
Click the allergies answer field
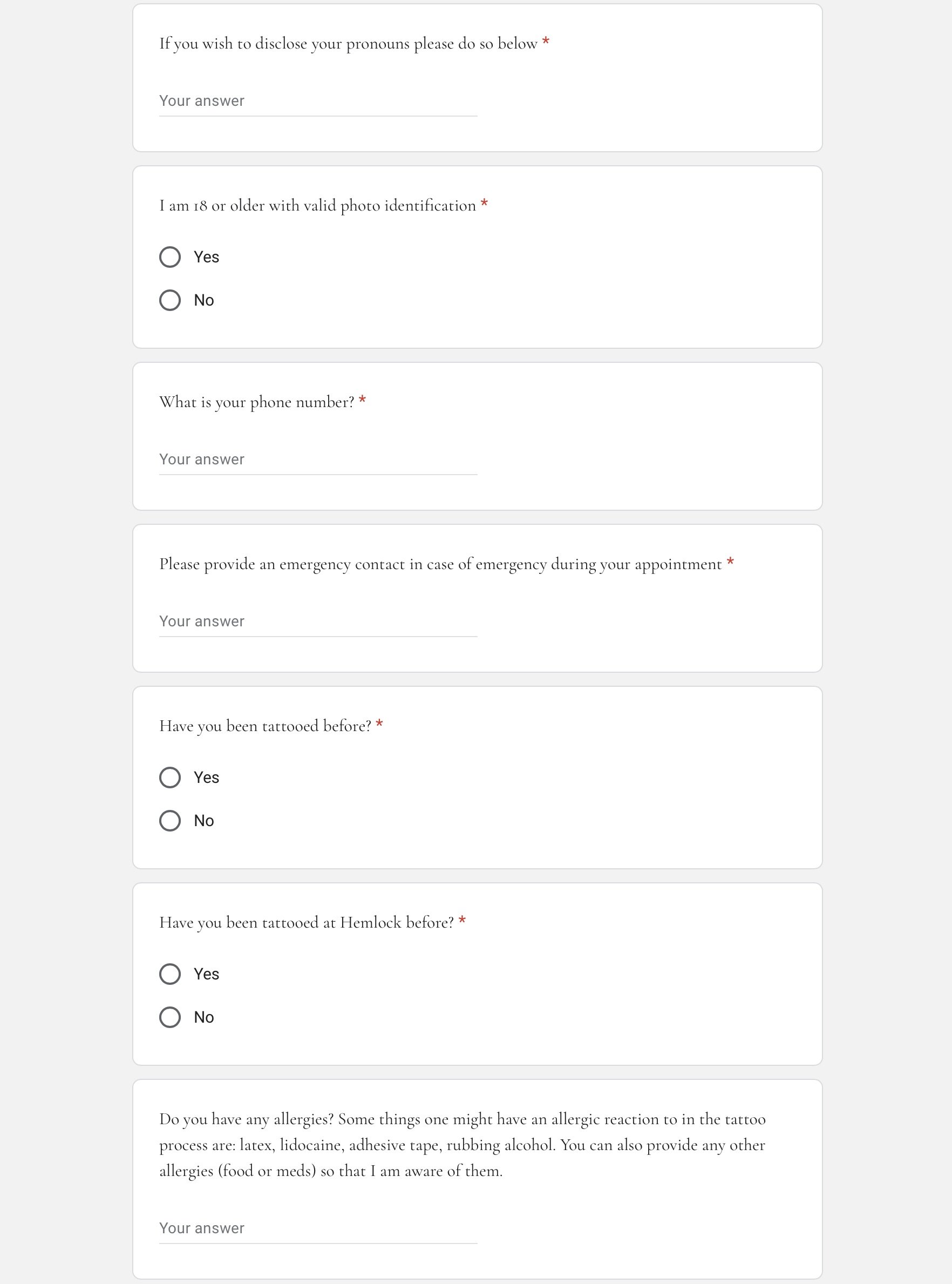click(318, 1228)
